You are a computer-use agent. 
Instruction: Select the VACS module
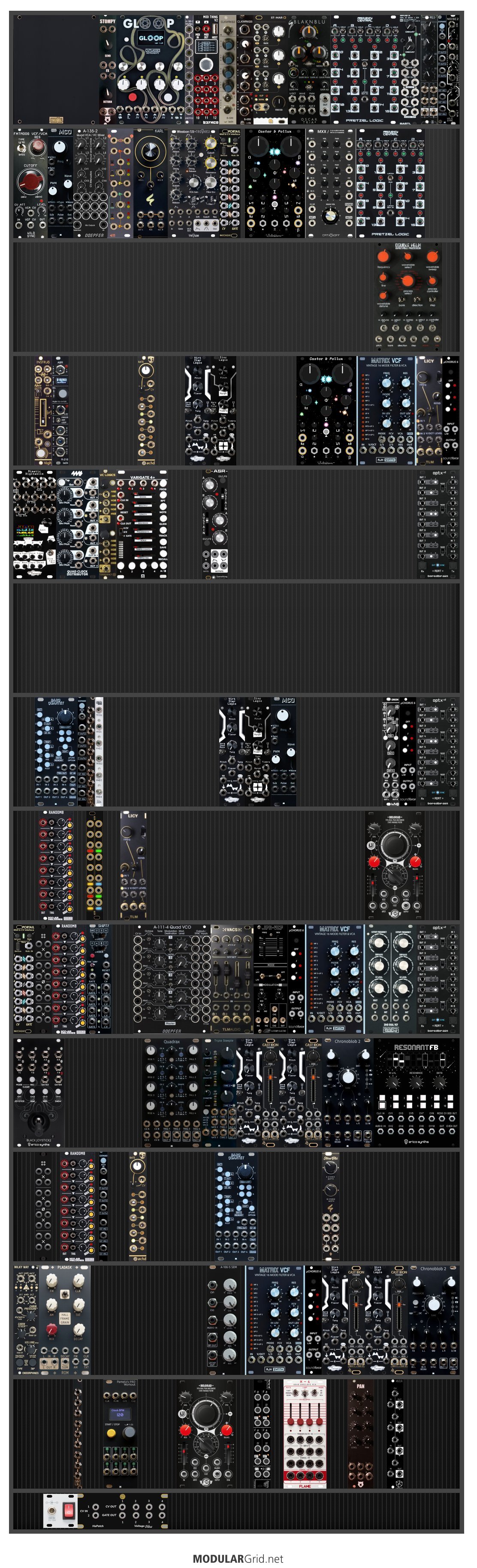pyautogui.click(x=231, y=979)
